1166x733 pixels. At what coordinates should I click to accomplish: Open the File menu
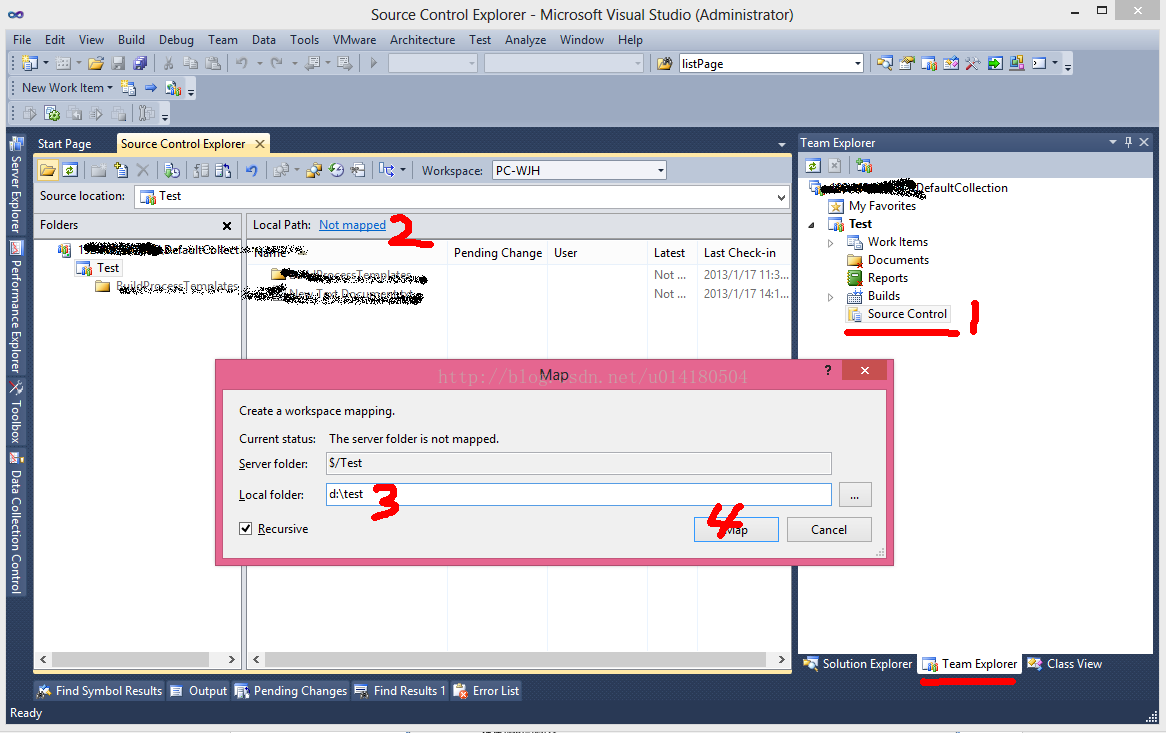(x=22, y=39)
